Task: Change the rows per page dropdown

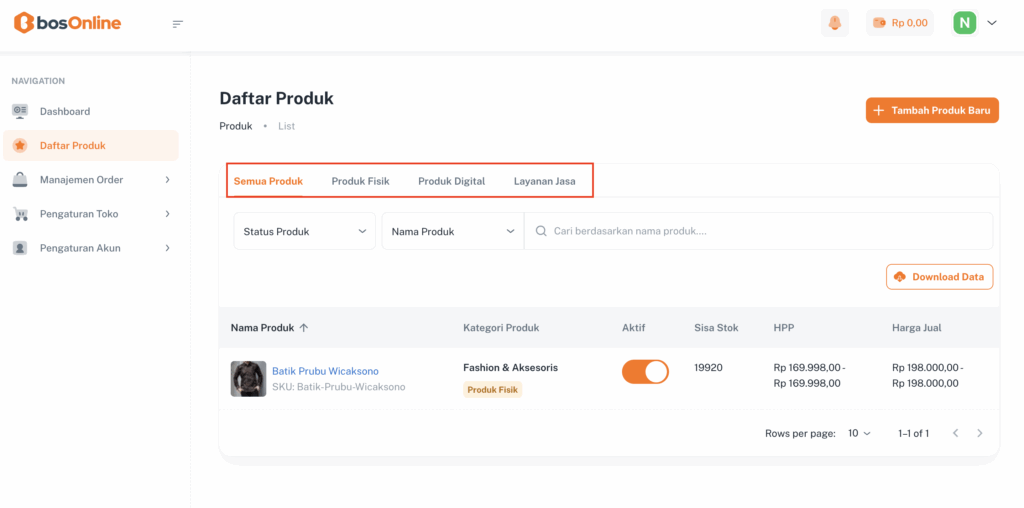Action: pos(859,433)
